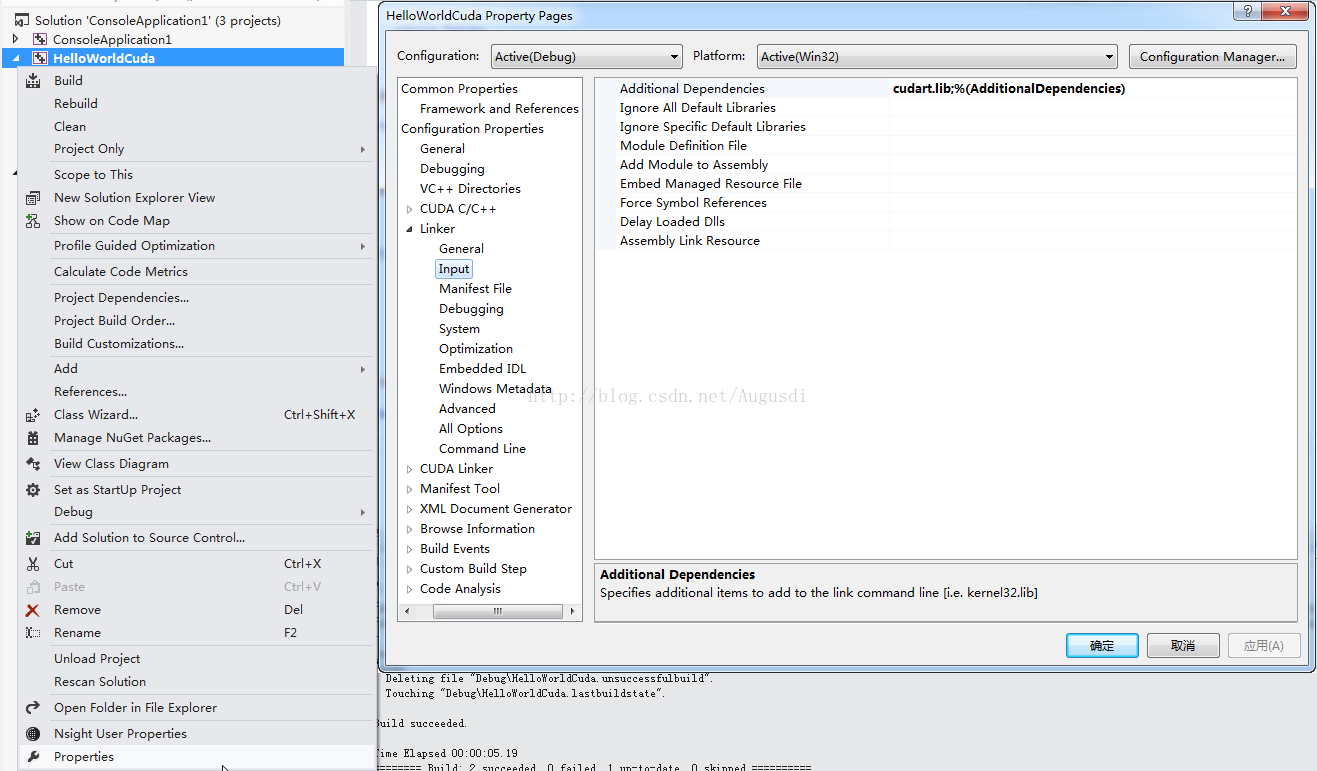Click the Properties wrench icon
The height and width of the screenshot is (771, 1317).
33,757
